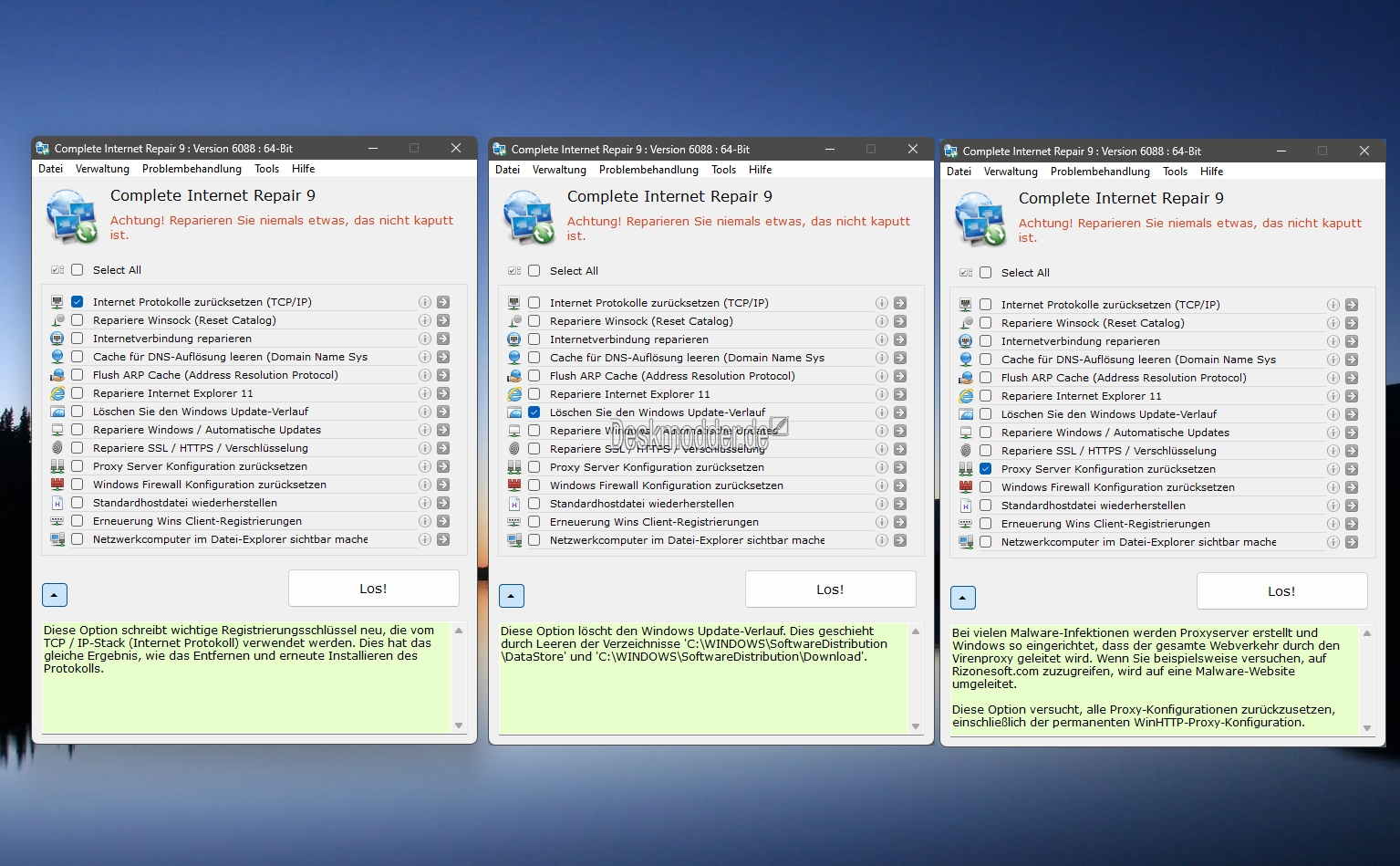Info icon for Repariere Windows Automatische Updates, right window
Screen dimensions: 1400x866
[x=1333, y=433]
